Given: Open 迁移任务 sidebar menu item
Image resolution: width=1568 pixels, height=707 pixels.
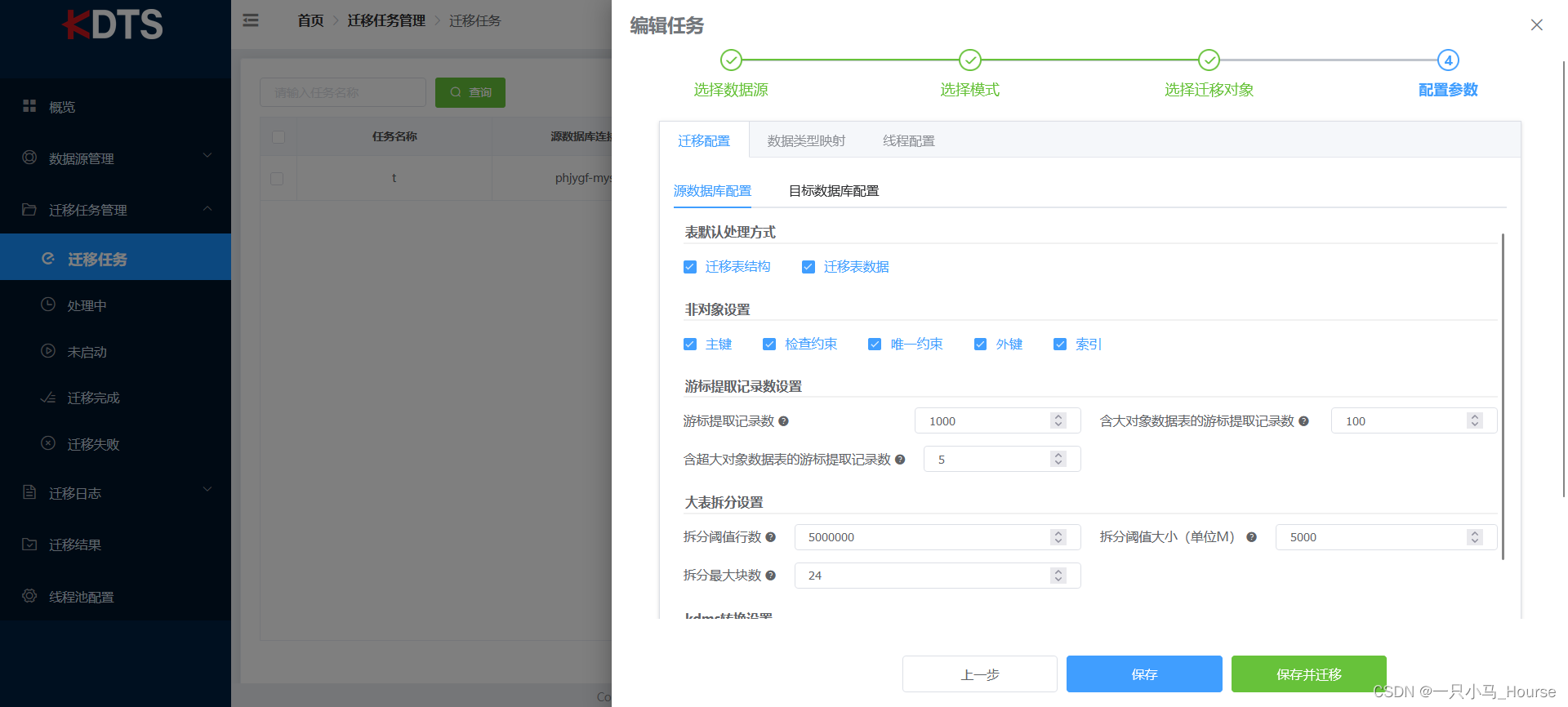Looking at the screenshot, I should coord(115,257).
